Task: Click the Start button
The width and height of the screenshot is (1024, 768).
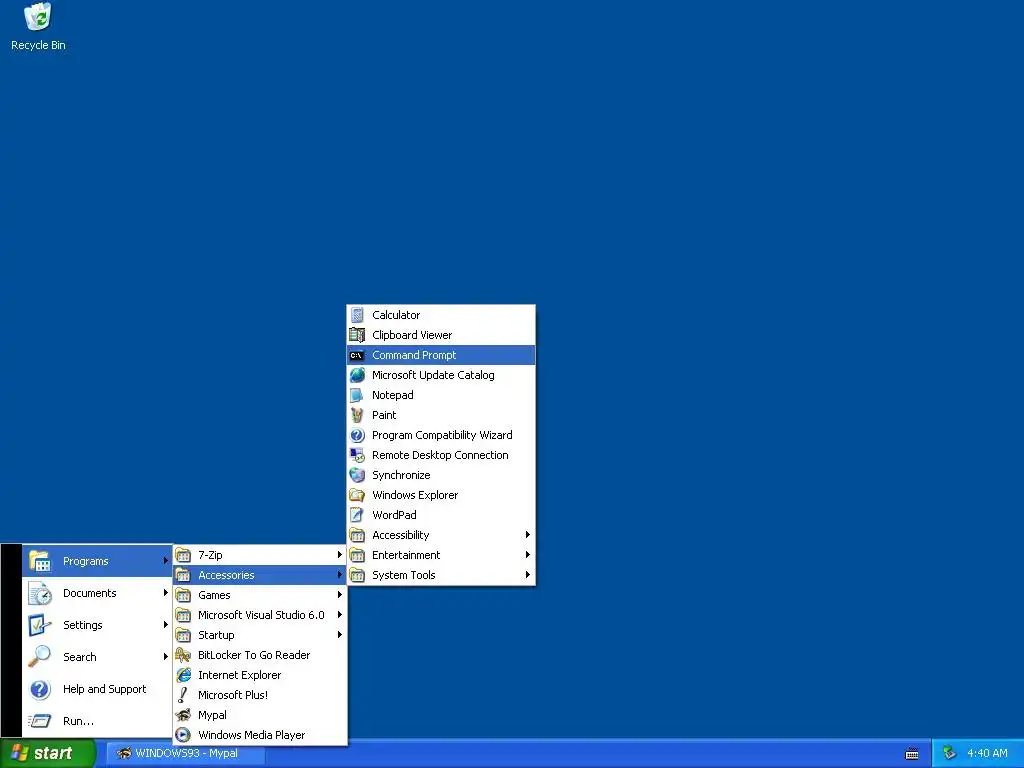Action: point(48,754)
